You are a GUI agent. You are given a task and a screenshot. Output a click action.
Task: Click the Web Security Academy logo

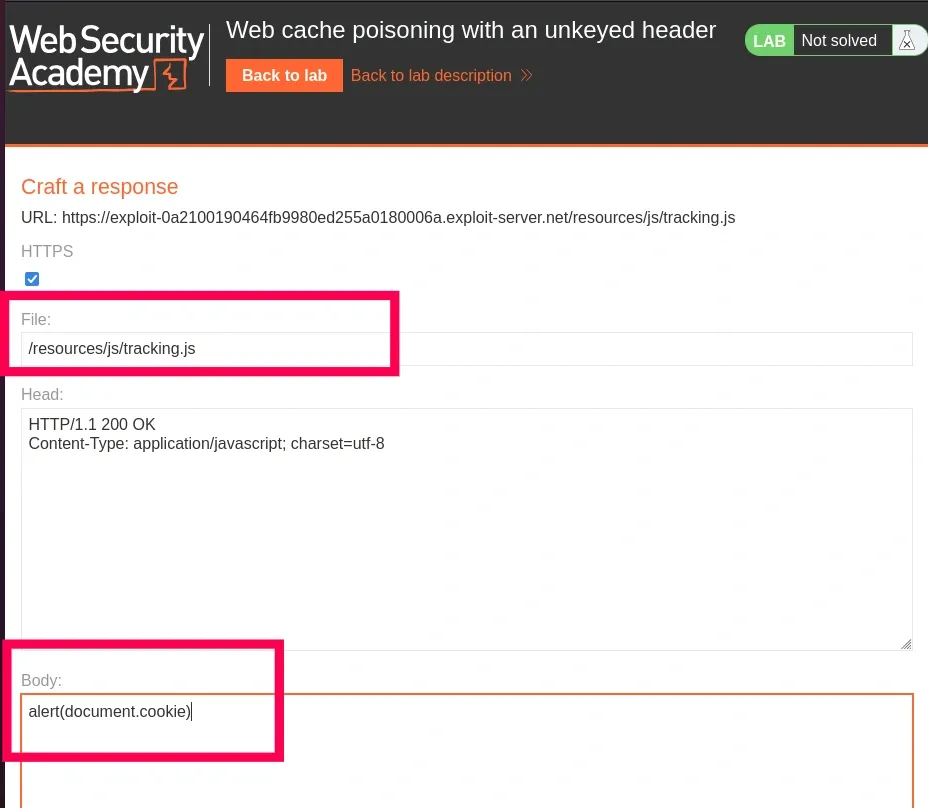(105, 55)
